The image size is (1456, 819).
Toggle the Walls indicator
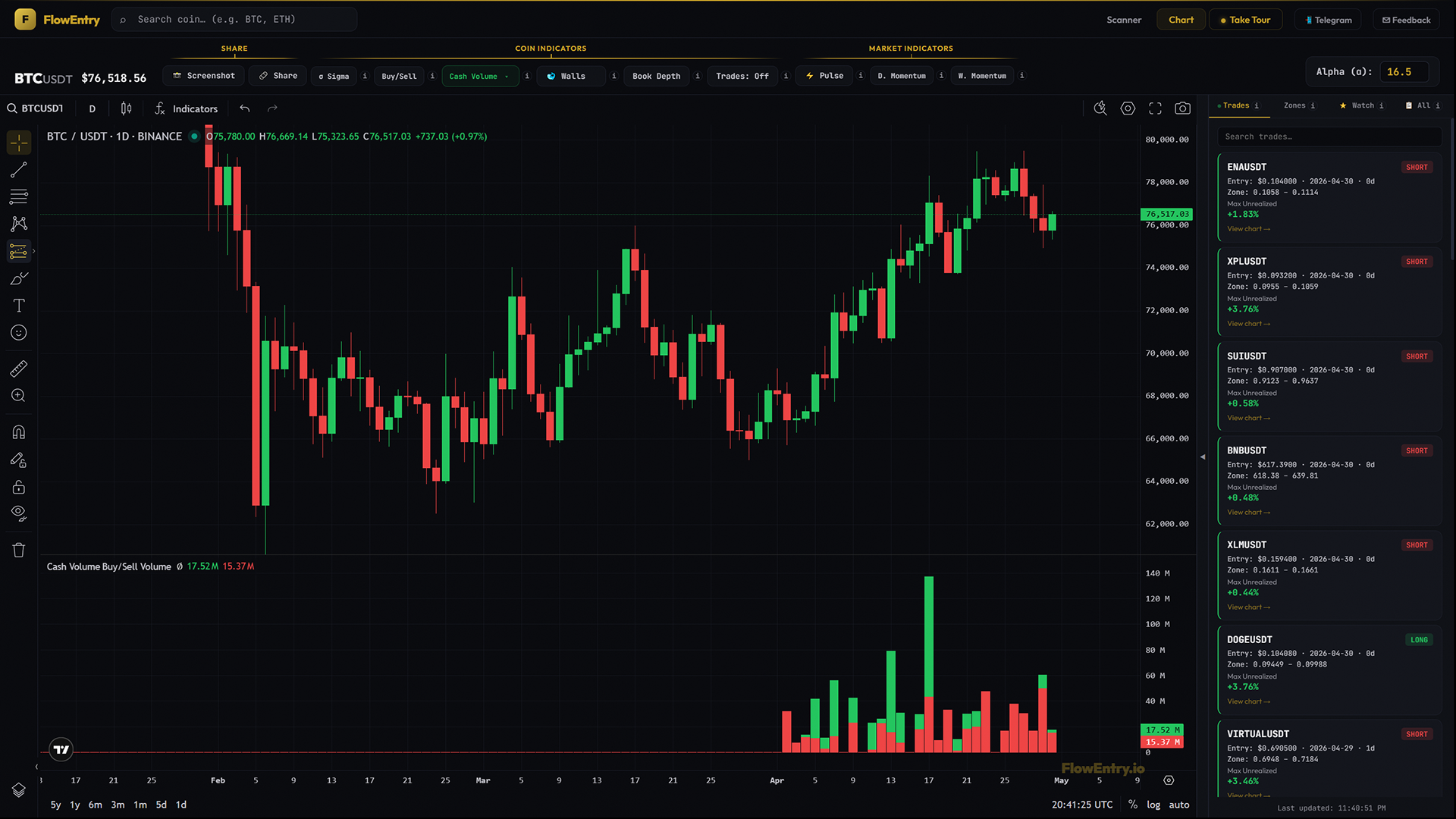click(571, 76)
